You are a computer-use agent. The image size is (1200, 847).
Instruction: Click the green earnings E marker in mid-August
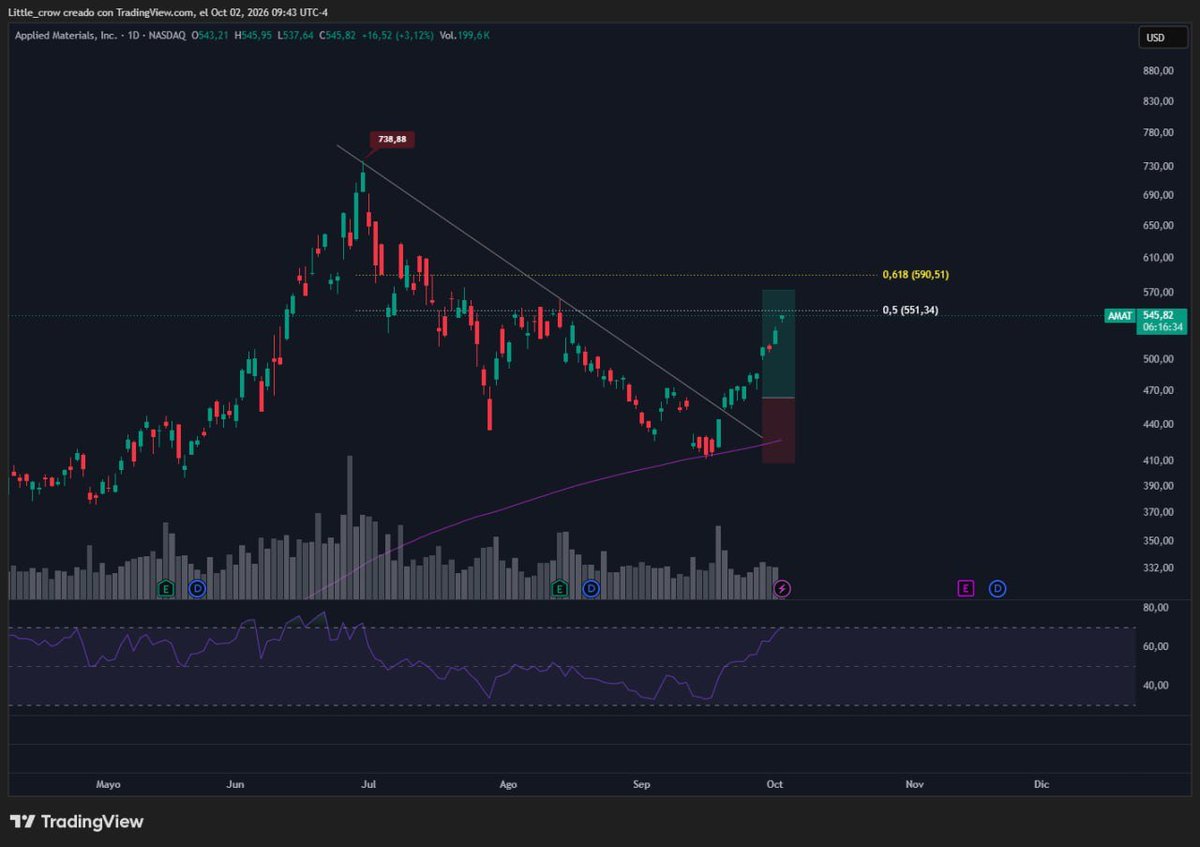click(559, 589)
